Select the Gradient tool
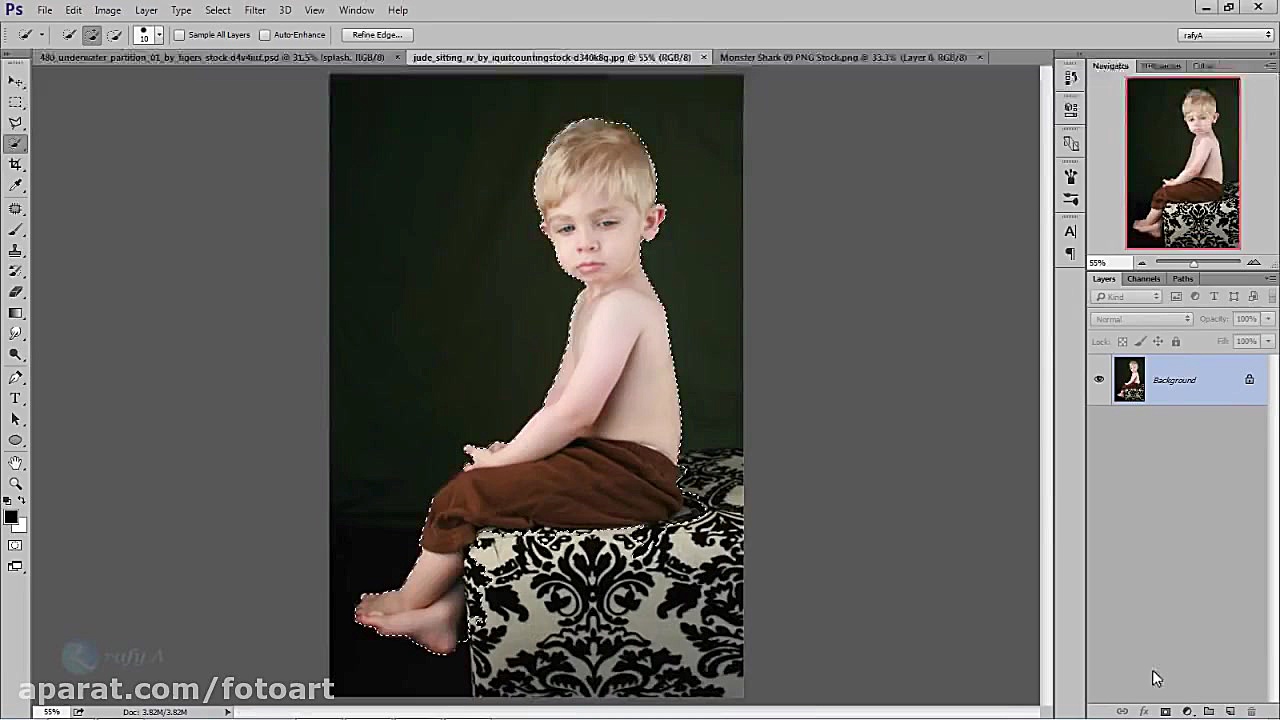 pos(16,314)
